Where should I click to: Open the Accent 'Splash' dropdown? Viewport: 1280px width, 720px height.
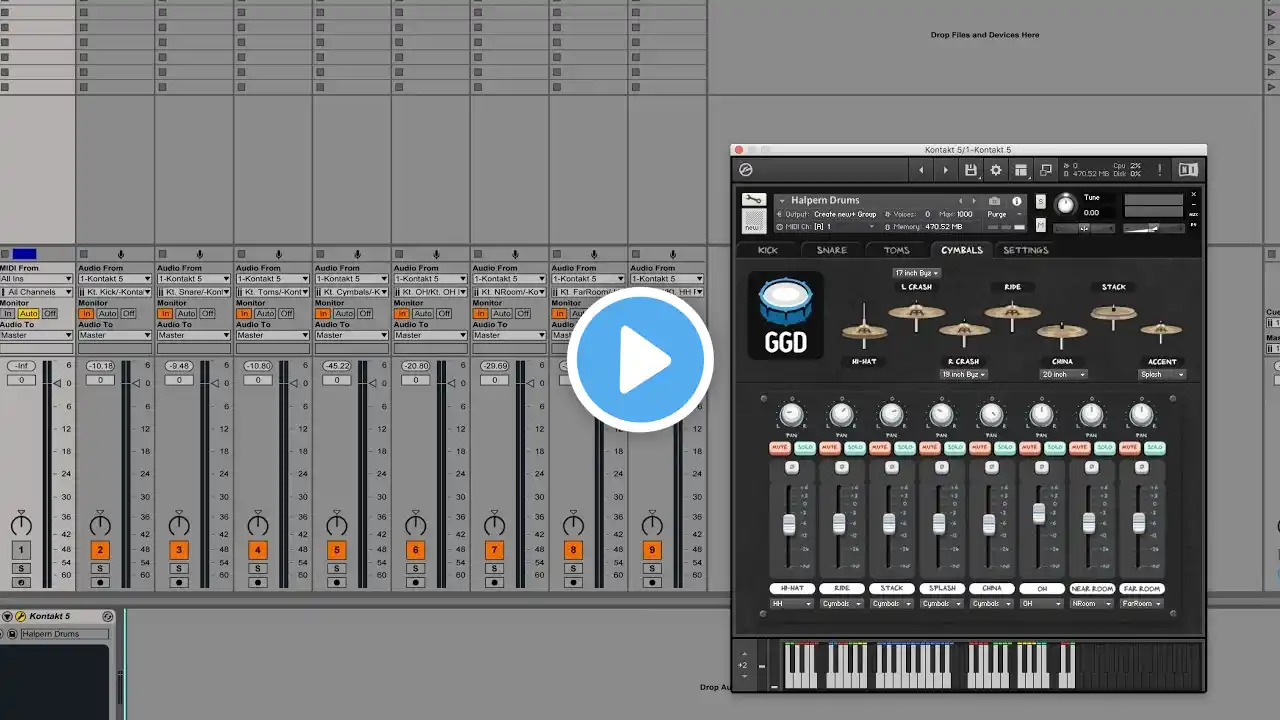click(1162, 374)
